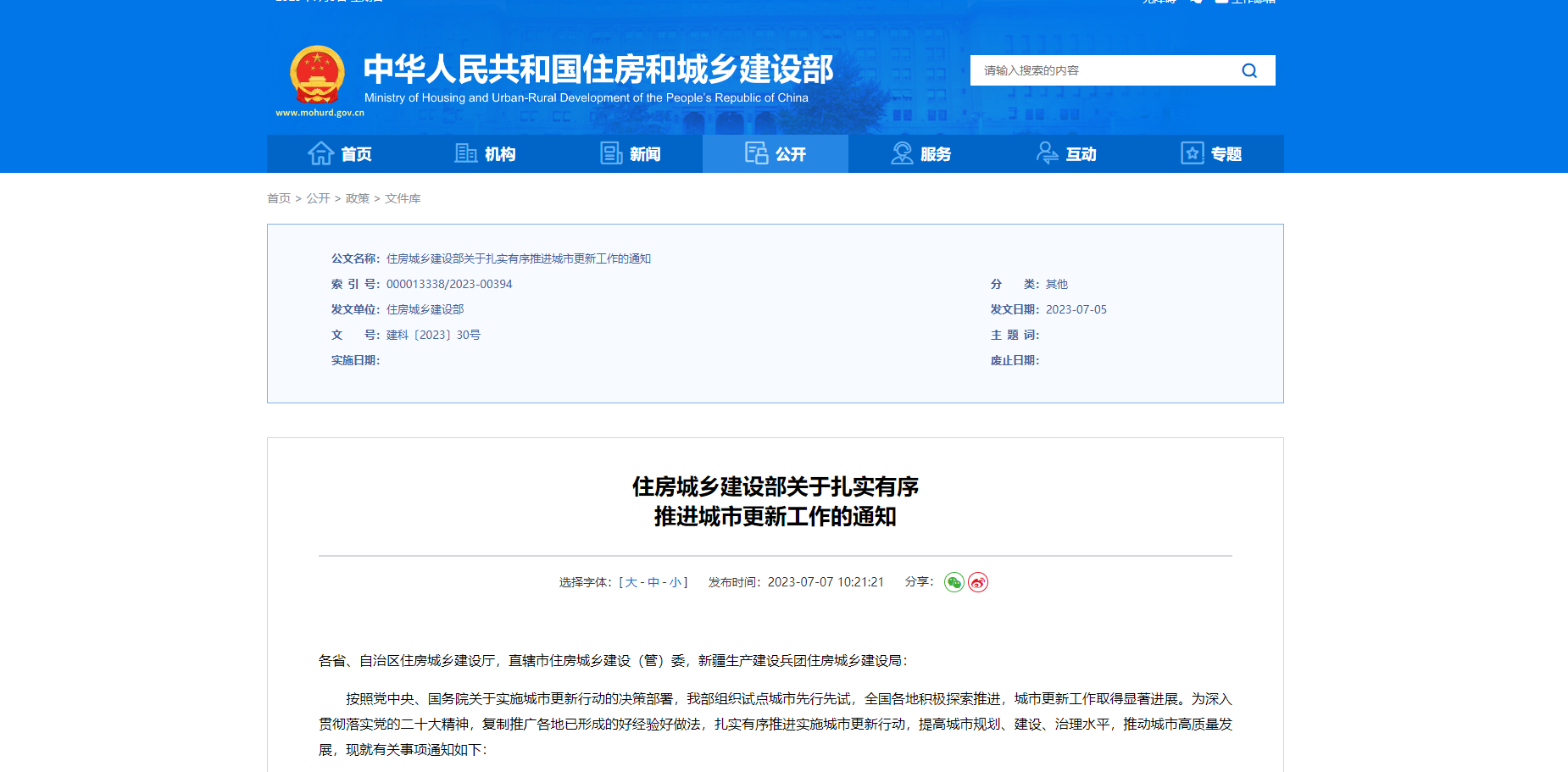This screenshot has height=772, width=1568.
Task: Click 文件库 in the breadcrumb
Action: pos(403,198)
